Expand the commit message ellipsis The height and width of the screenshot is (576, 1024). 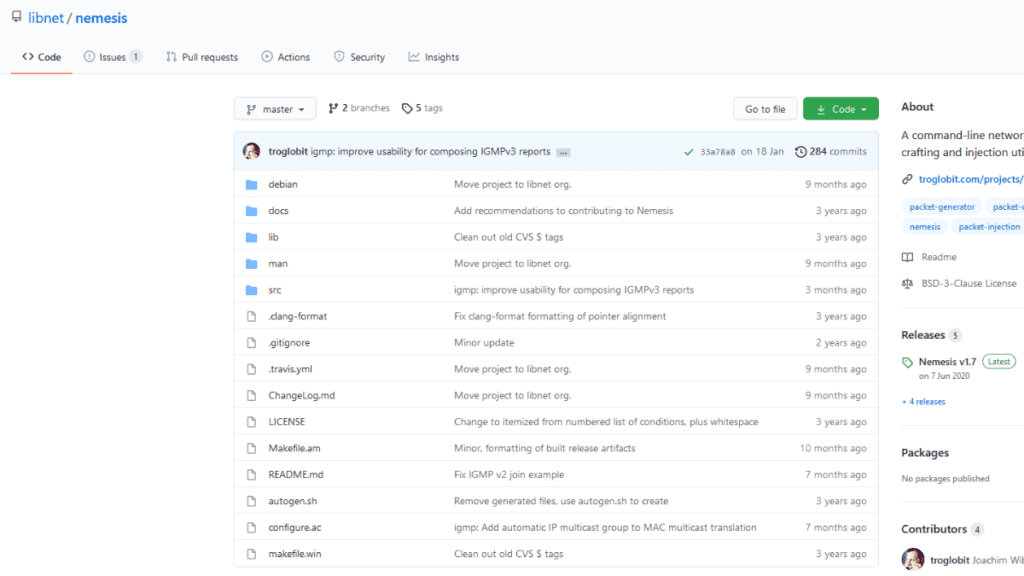tap(563, 152)
